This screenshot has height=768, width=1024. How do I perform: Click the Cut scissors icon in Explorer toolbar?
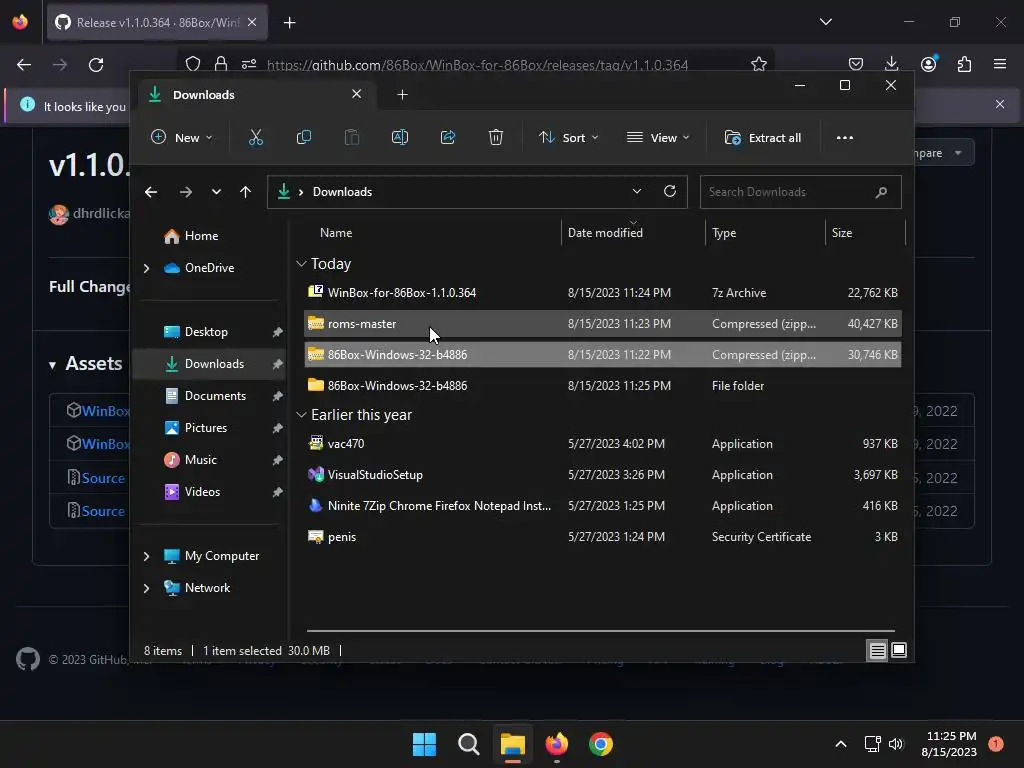pyautogui.click(x=256, y=138)
